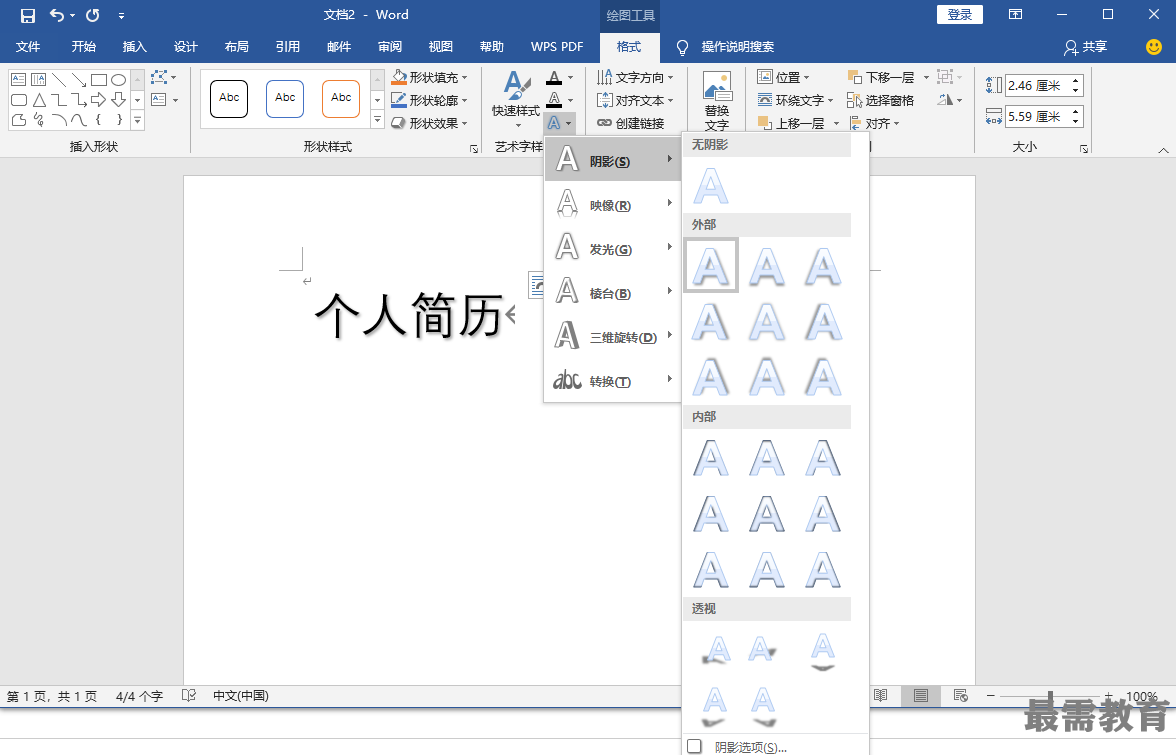Switch to the 审阅 ribbon tab
Image resolution: width=1176 pixels, height=755 pixels.
coord(389,46)
